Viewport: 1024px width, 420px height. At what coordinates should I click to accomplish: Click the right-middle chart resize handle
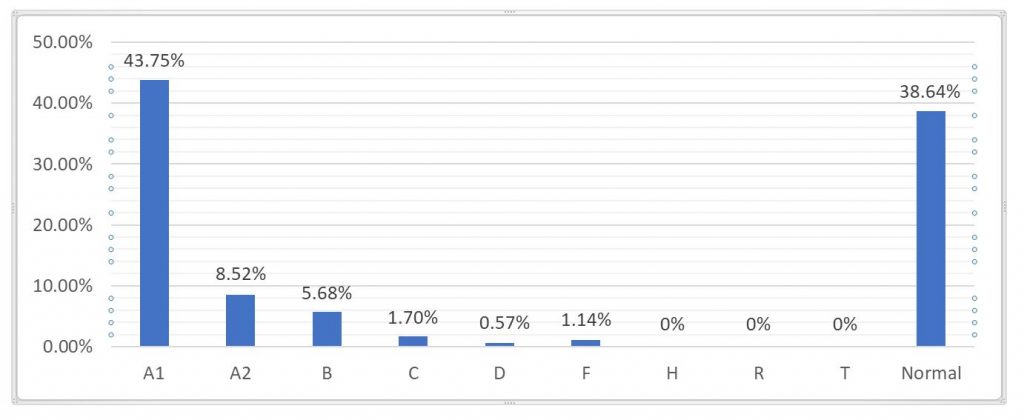click(x=1006, y=207)
